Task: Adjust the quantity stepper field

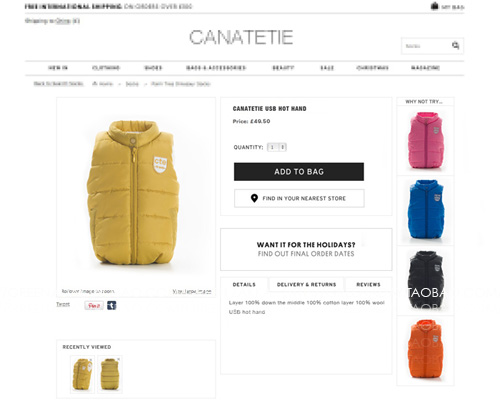Action: (x=277, y=147)
